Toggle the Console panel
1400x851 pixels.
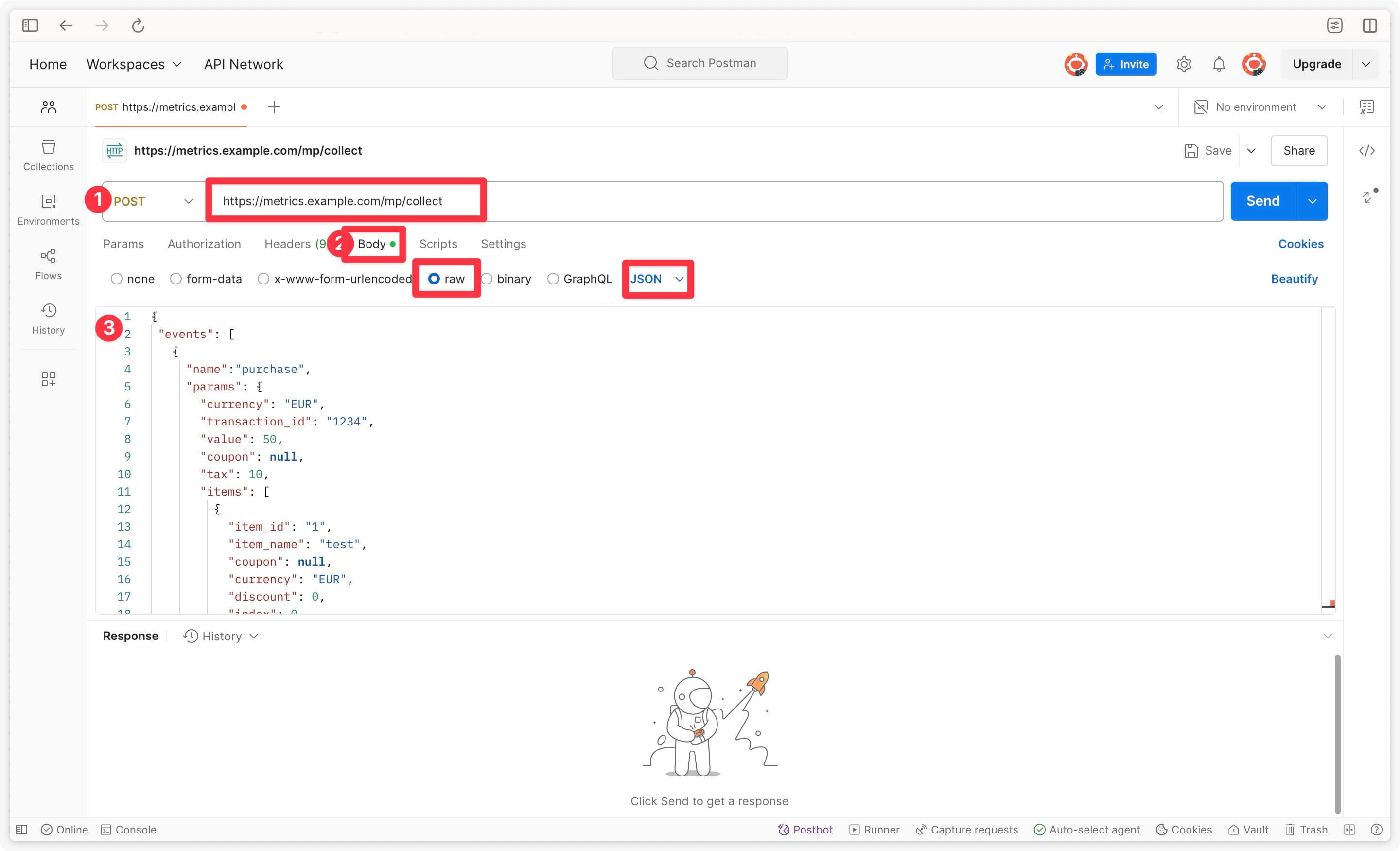pyautogui.click(x=128, y=830)
